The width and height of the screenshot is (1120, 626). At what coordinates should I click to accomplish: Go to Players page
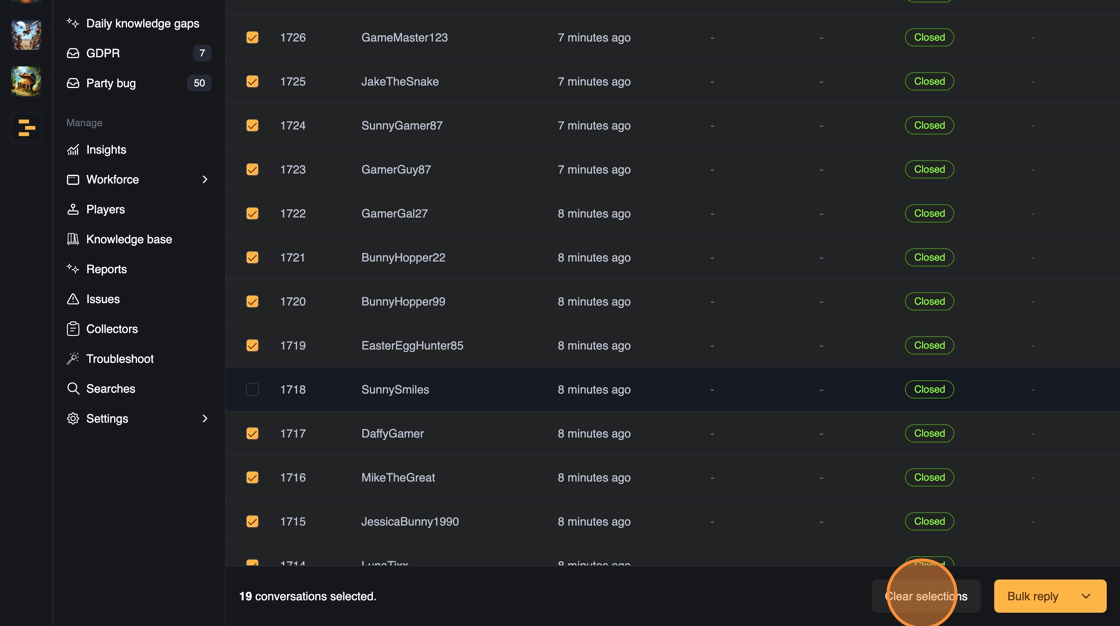coord(106,209)
